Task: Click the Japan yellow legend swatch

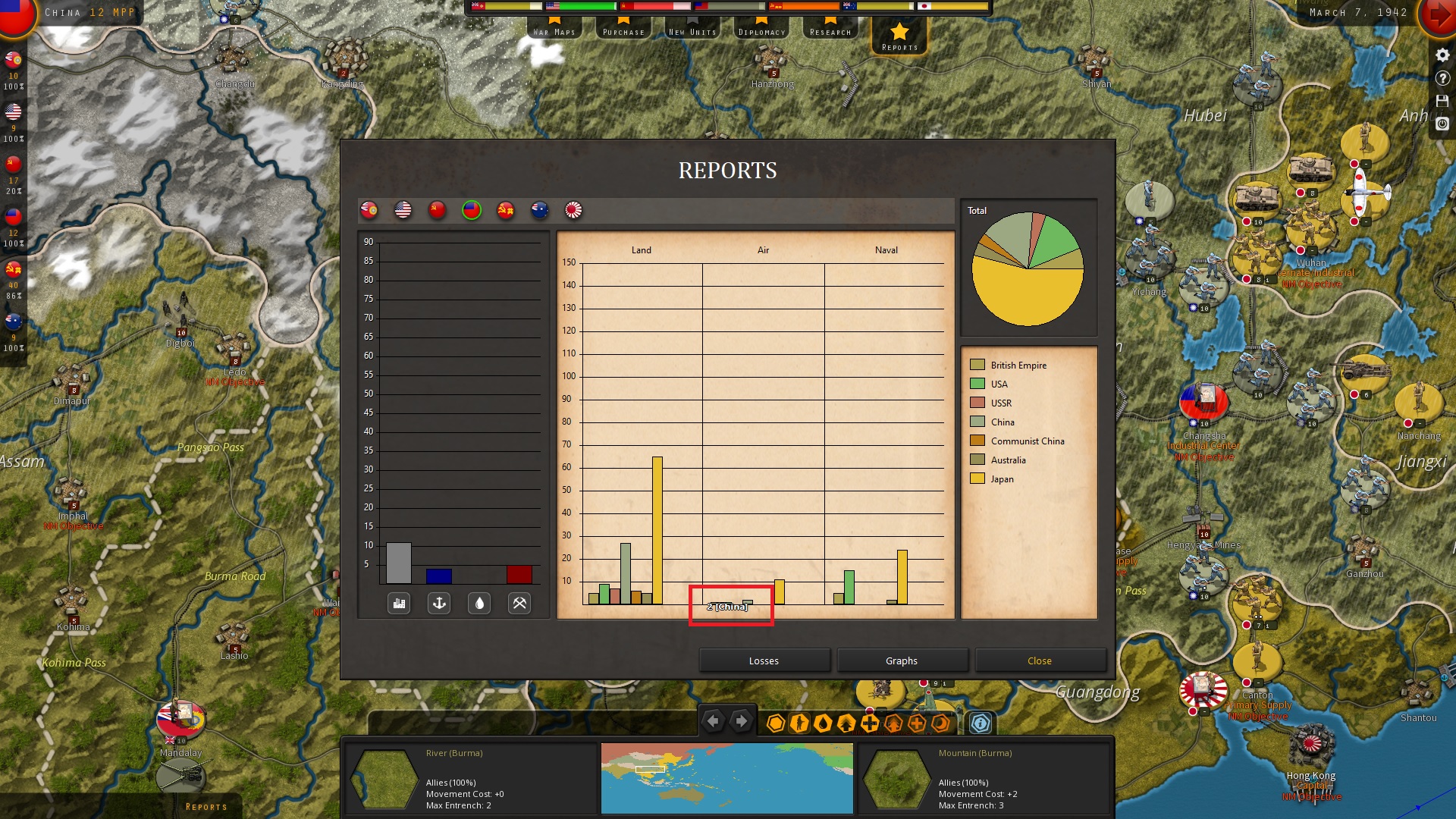Action: pos(977,479)
